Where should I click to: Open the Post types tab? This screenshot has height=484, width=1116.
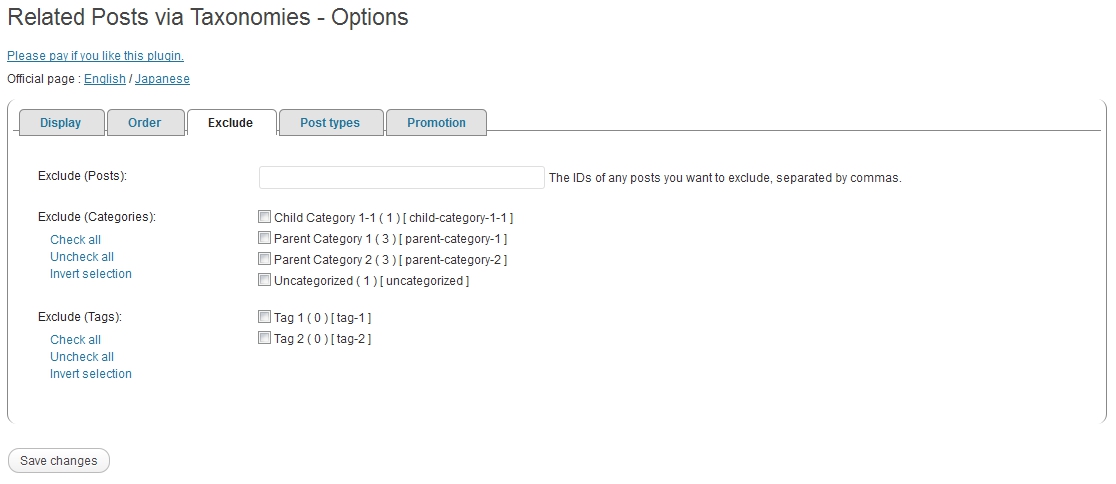pyautogui.click(x=330, y=123)
